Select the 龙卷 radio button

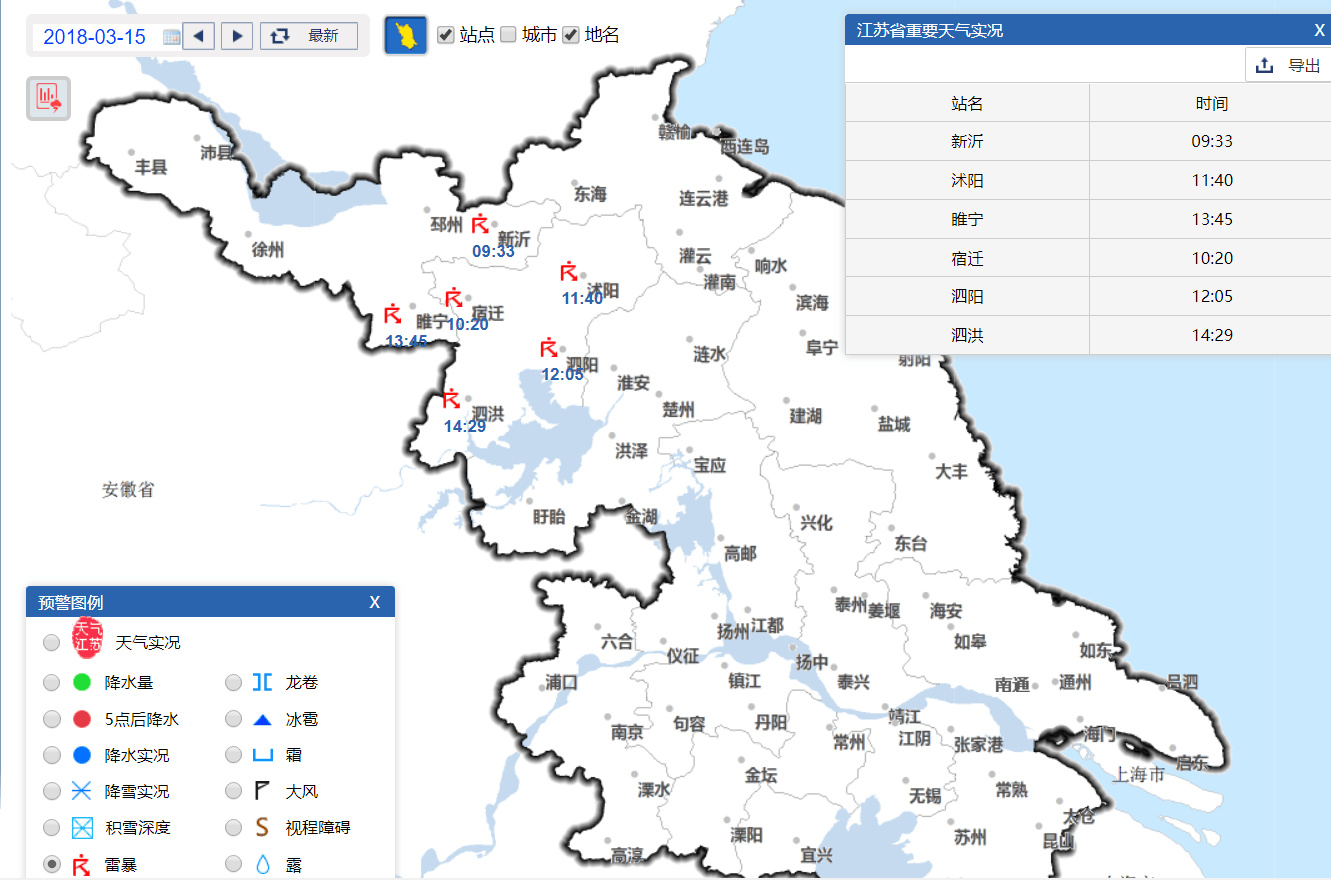pos(233,683)
